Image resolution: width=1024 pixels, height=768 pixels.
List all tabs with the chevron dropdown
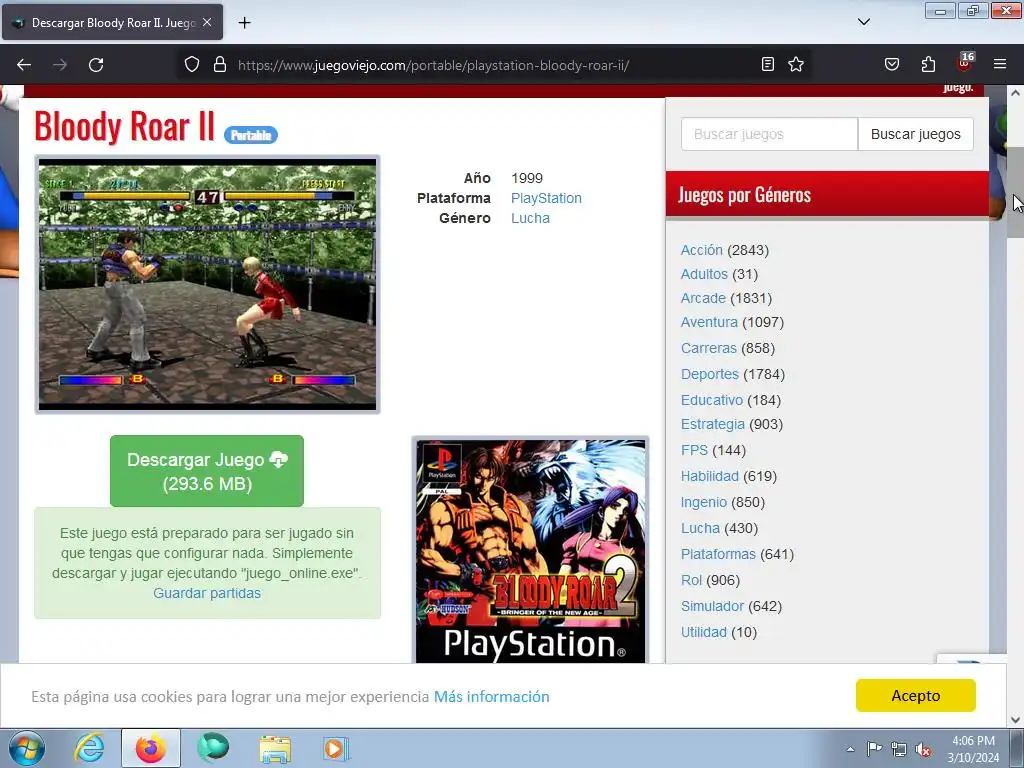[x=863, y=22]
